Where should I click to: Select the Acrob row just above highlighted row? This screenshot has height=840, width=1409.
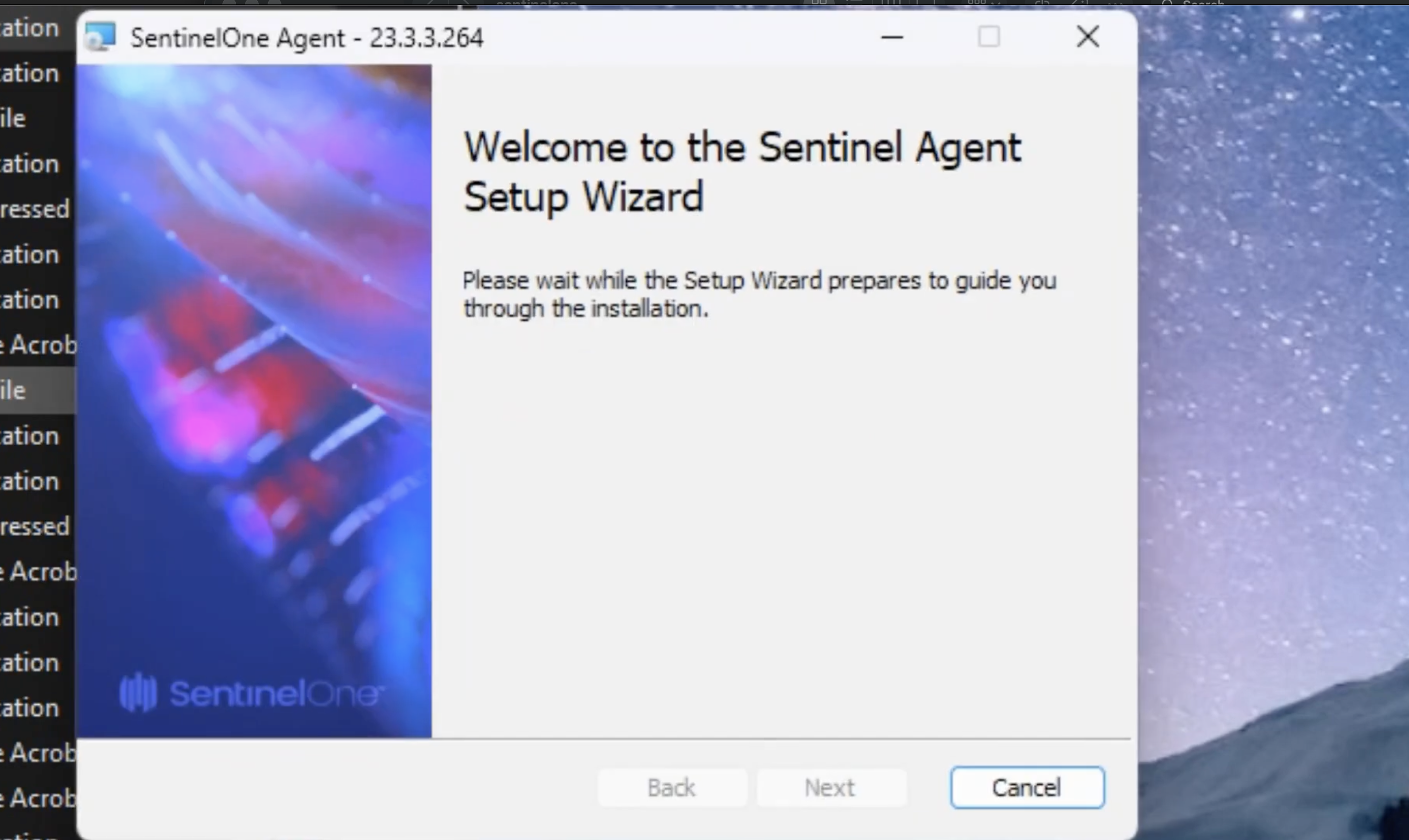point(37,345)
